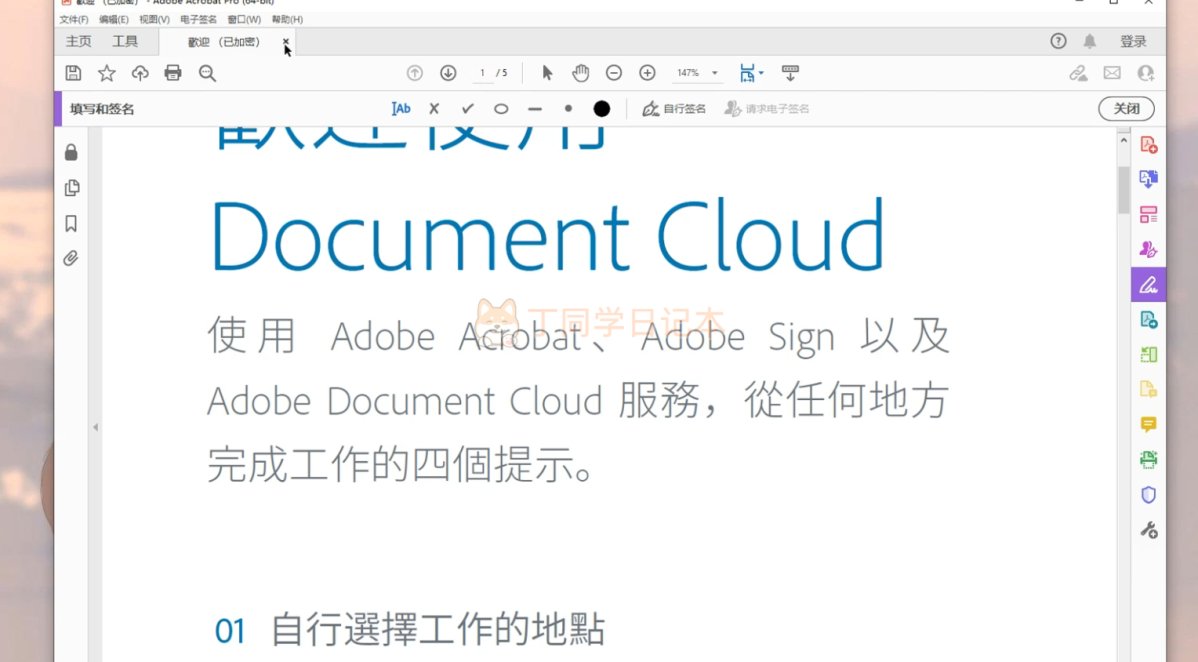
Task: Click the 登录 sign-in link
Action: point(1133,42)
